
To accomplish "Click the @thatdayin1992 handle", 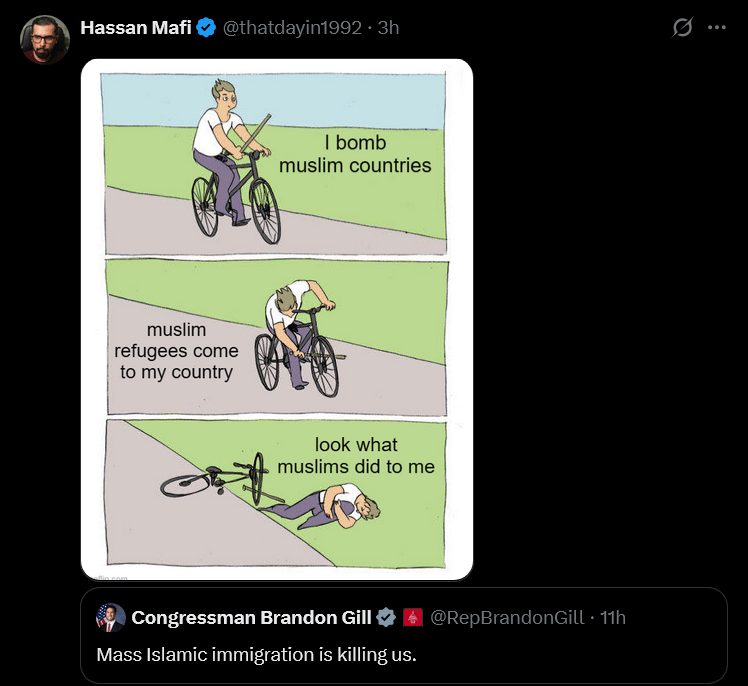I will pyautogui.click(x=291, y=28).
